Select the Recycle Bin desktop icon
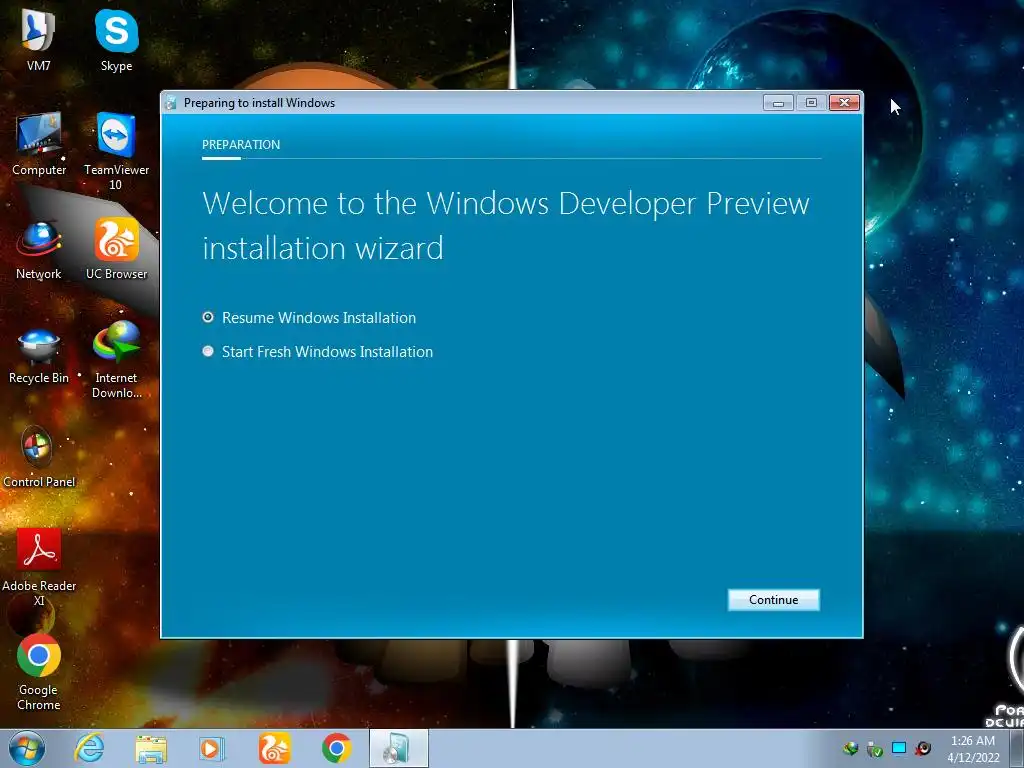Viewport: 1024px width, 768px height. click(39, 356)
